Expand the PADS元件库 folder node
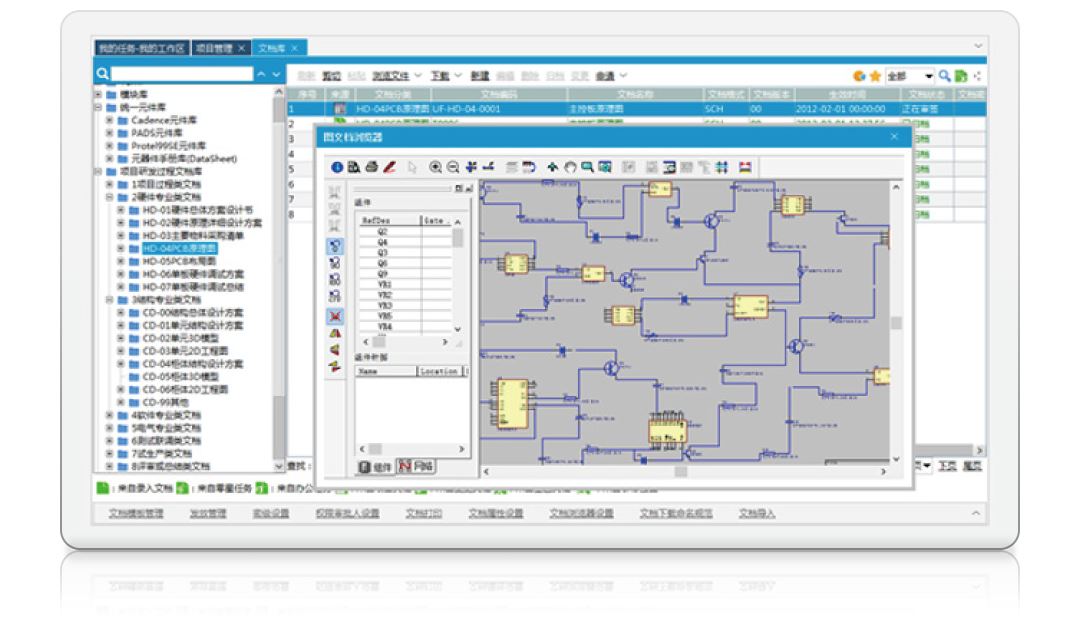The image size is (1080, 620). point(110,133)
